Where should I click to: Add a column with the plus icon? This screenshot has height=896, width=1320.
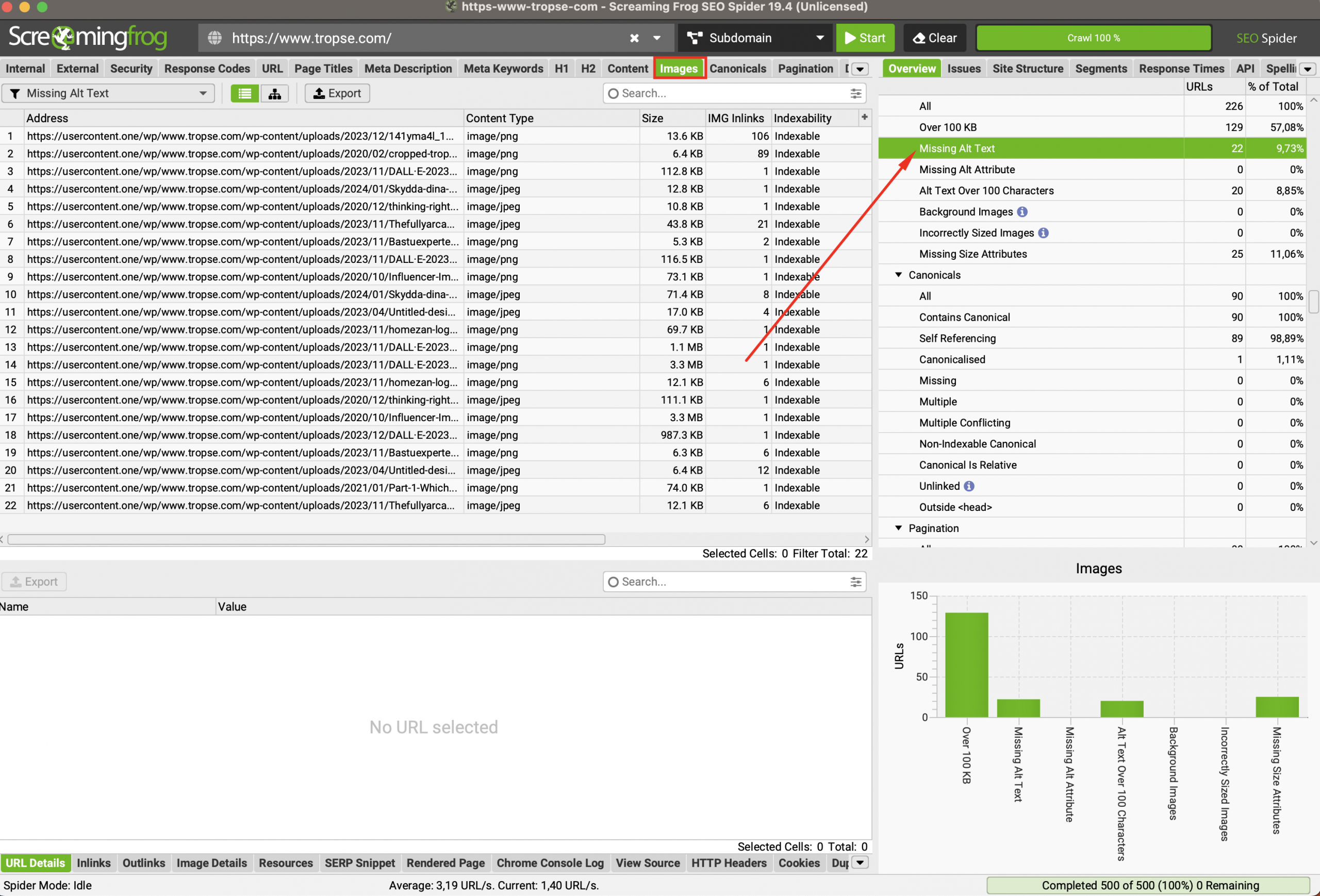pos(864,118)
